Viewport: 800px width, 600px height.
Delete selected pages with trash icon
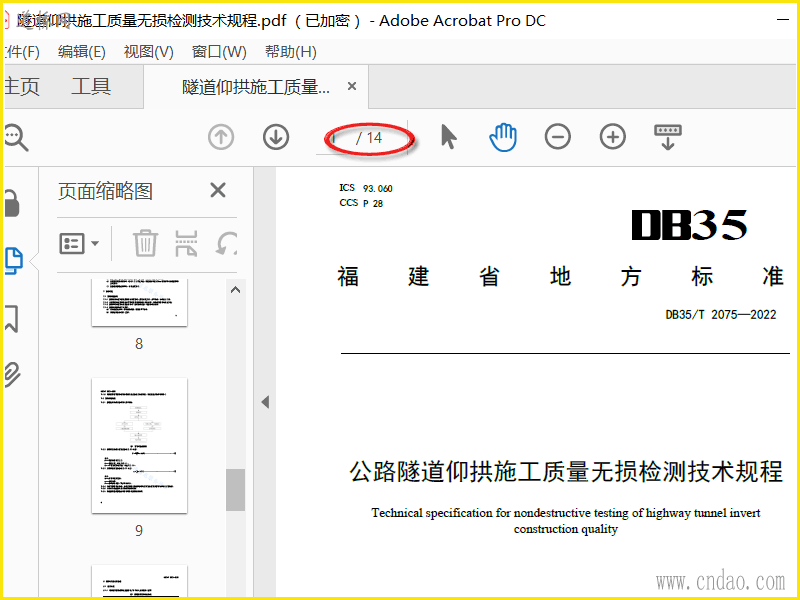[x=145, y=243]
